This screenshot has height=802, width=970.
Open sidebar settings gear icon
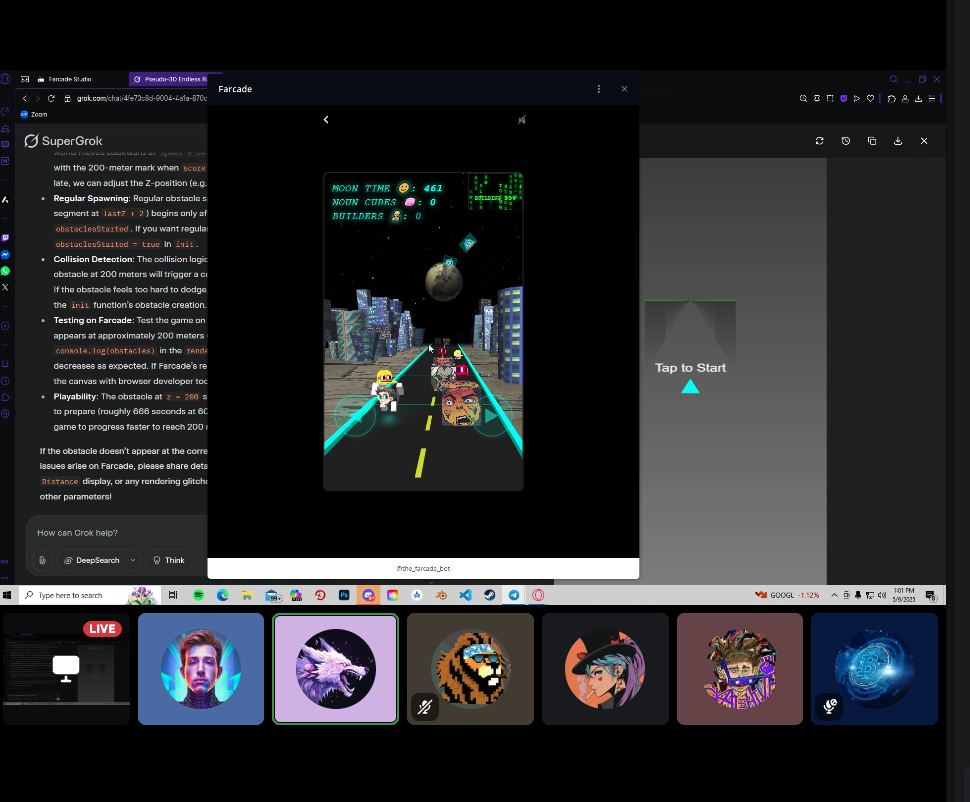click(x=6, y=414)
